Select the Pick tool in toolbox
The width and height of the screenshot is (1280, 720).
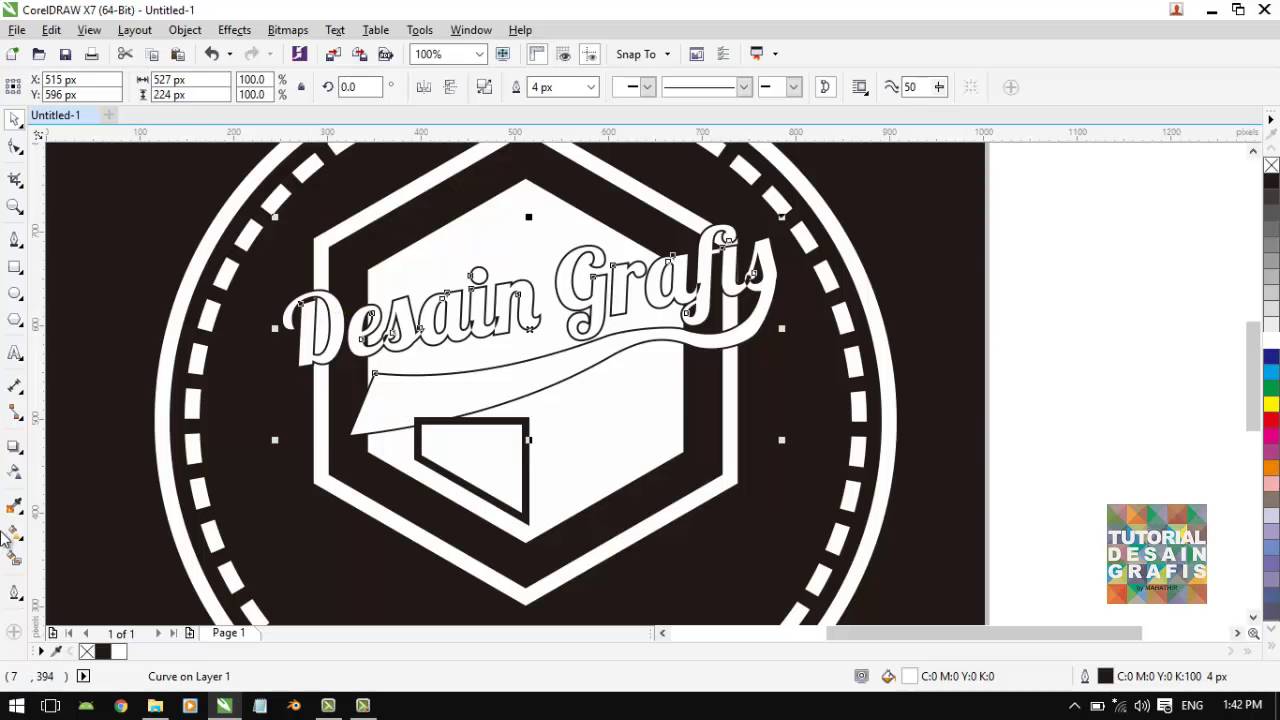(x=14, y=120)
